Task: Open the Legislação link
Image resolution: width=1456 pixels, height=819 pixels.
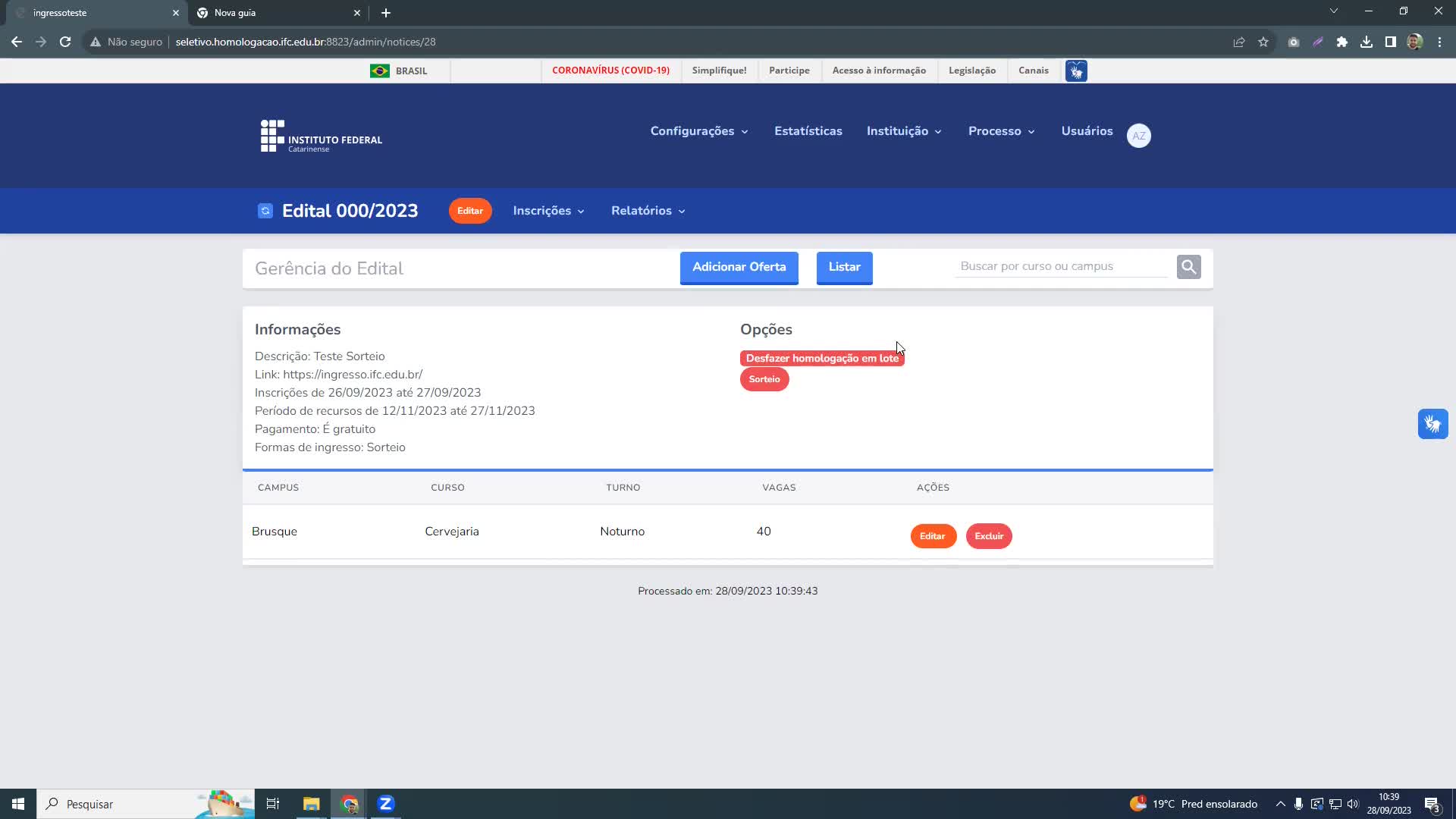Action: point(971,71)
